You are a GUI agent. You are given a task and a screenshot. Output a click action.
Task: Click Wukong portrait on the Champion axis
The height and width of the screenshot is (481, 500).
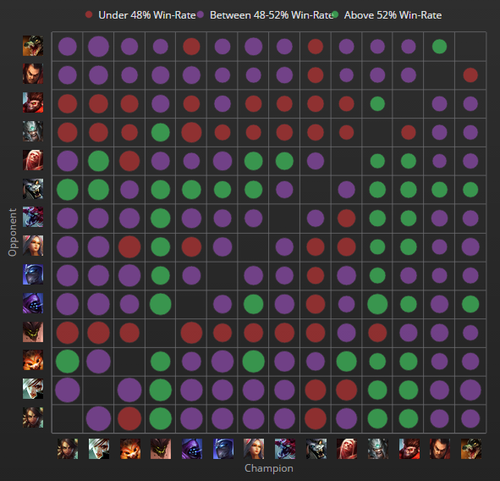(x=409, y=449)
